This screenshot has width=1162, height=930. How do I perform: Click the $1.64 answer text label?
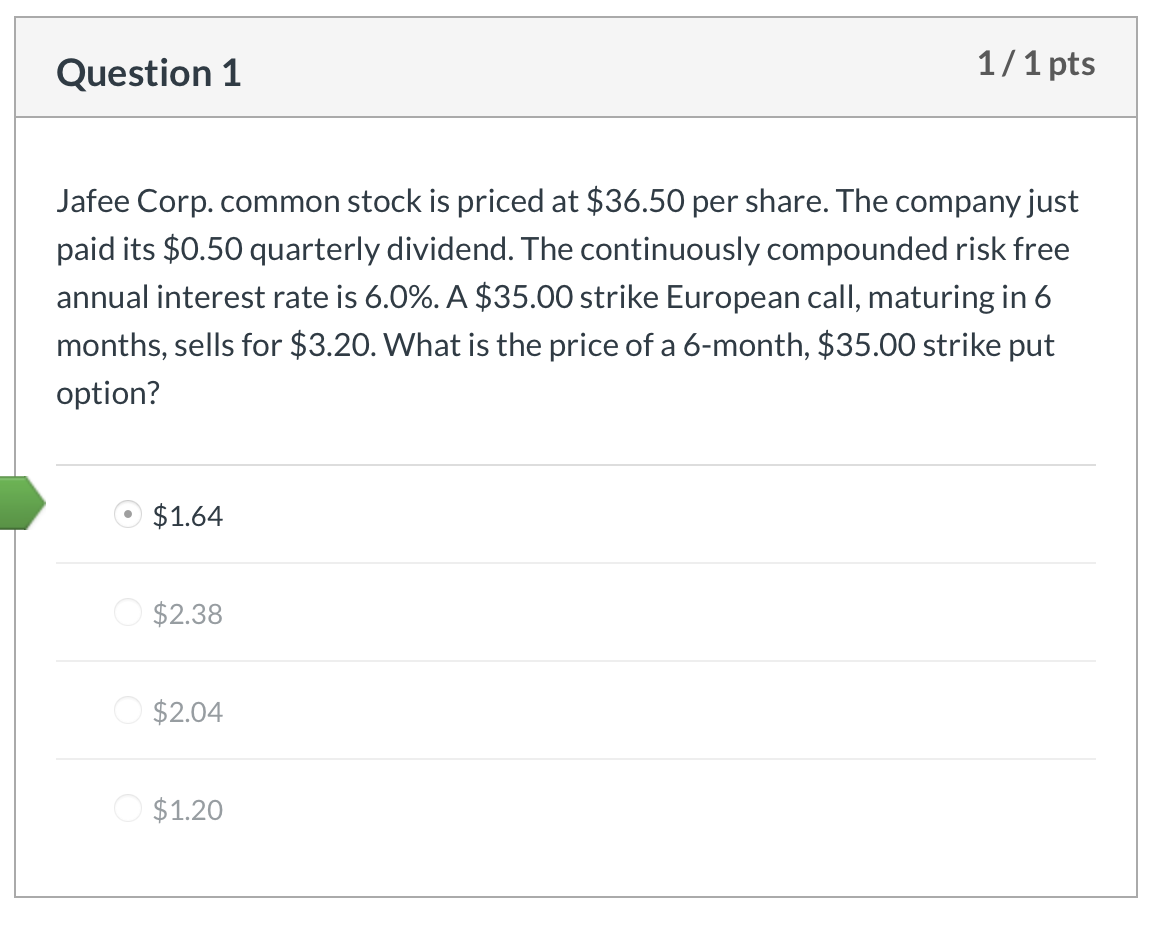coord(188,516)
